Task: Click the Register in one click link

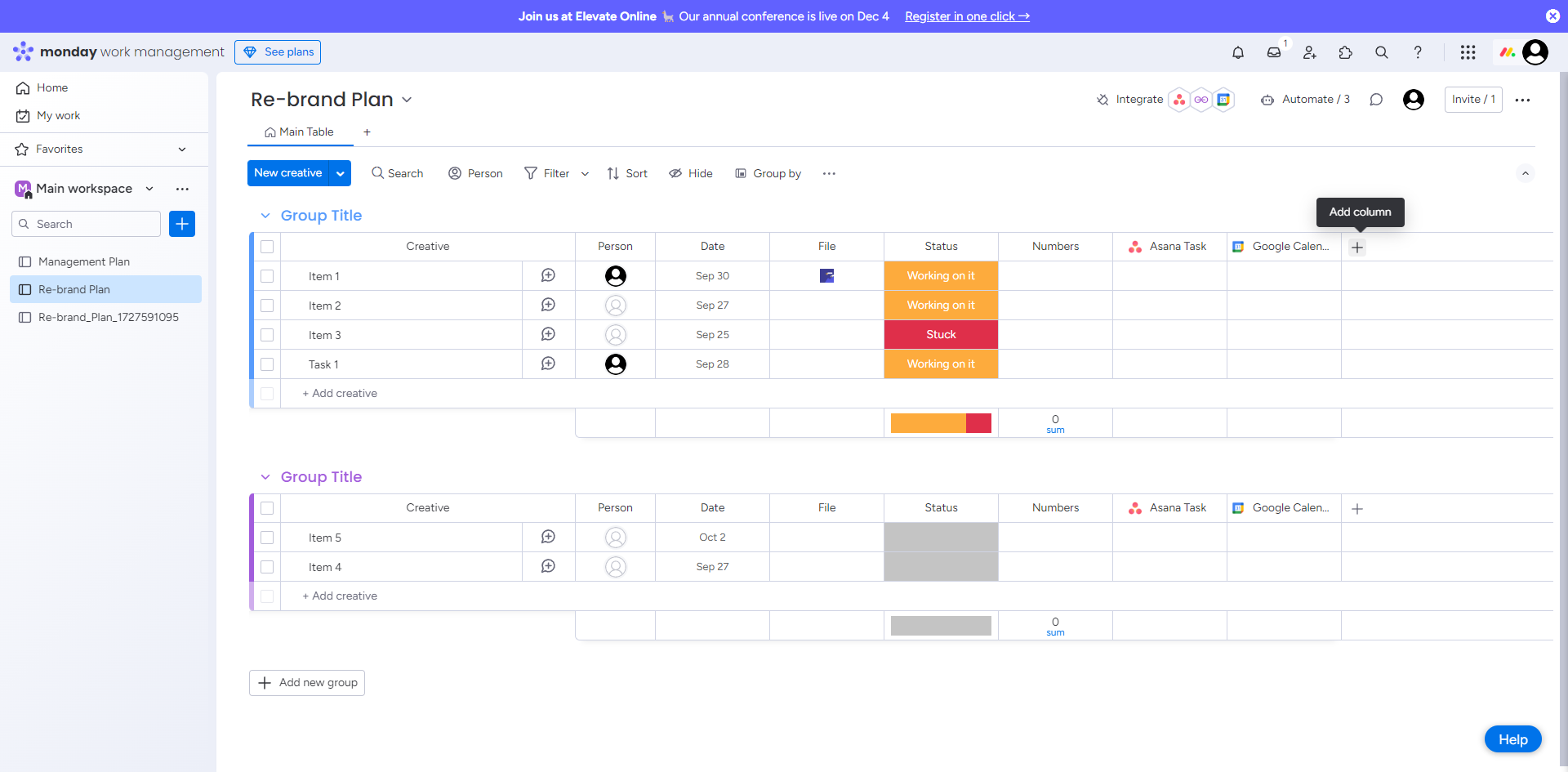Action: coord(967,16)
